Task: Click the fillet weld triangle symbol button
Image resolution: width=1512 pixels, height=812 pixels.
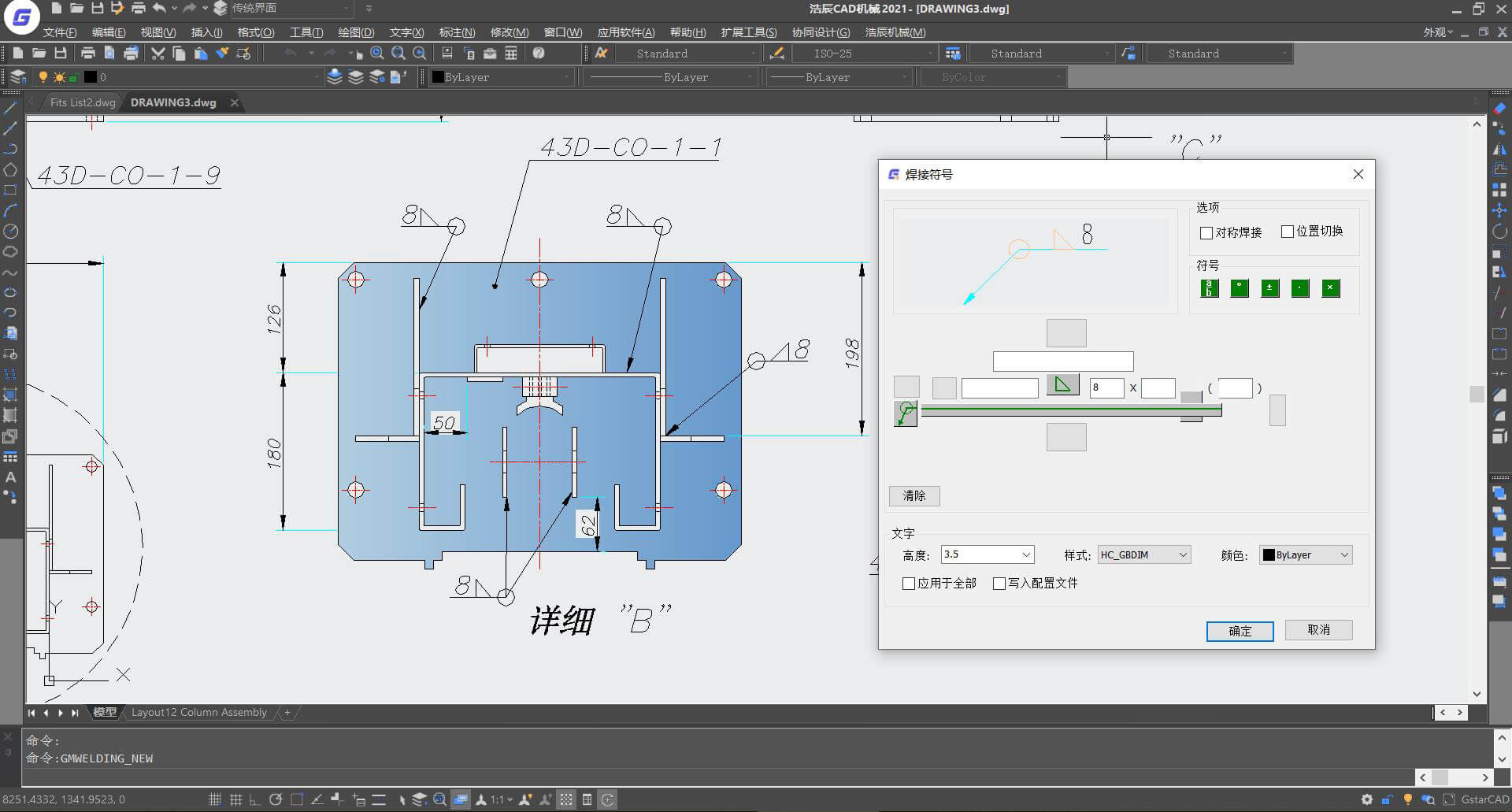Action: tap(1062, 385)
